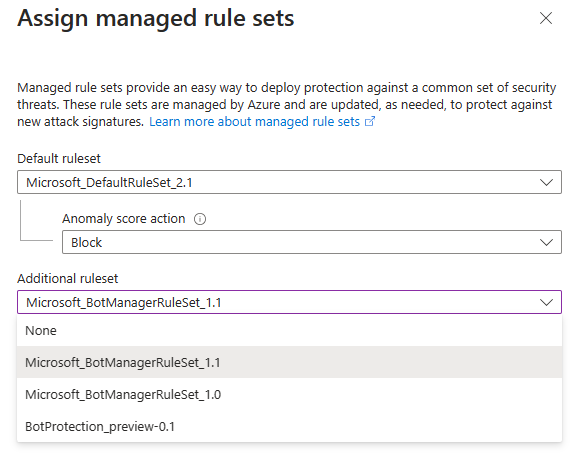Show info tooltip for Anomaly score action
Image resolution: width=574 pixels, height=463 pixels.
coord(200,219)
